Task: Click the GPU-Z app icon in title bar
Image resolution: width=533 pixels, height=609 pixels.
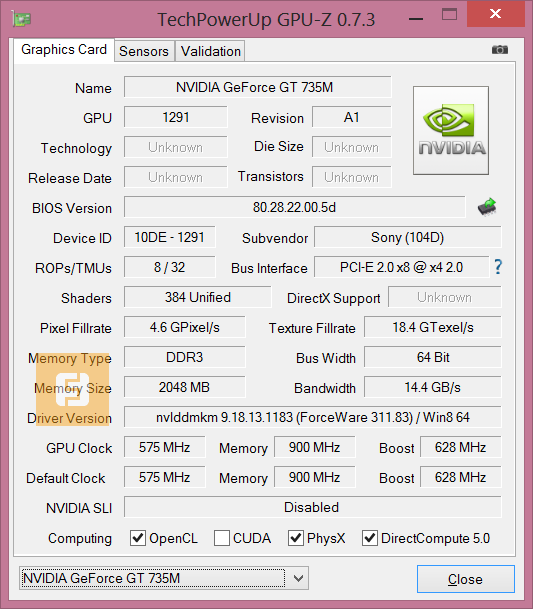Action: [x=21, y=19]
